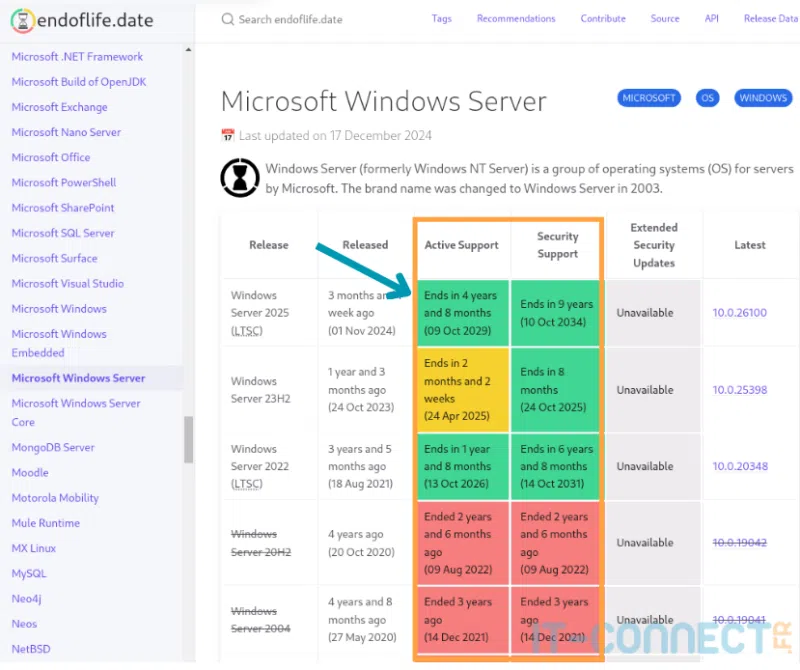Select the WINDOWS category badge
Screen dimensions: 800x670
pyautogui.click(x=763, y=98)
